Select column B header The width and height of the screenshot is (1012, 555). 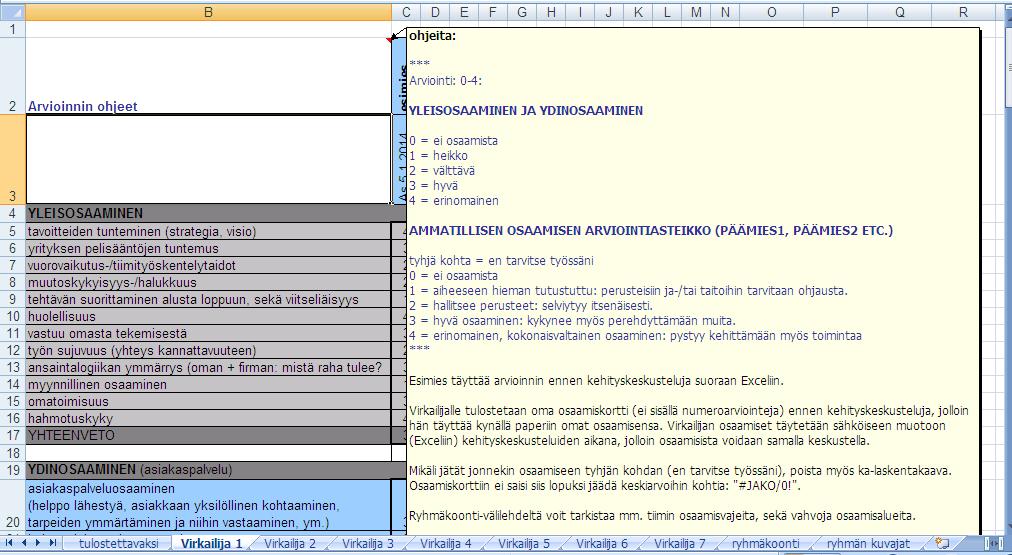[x=208, y=12]
